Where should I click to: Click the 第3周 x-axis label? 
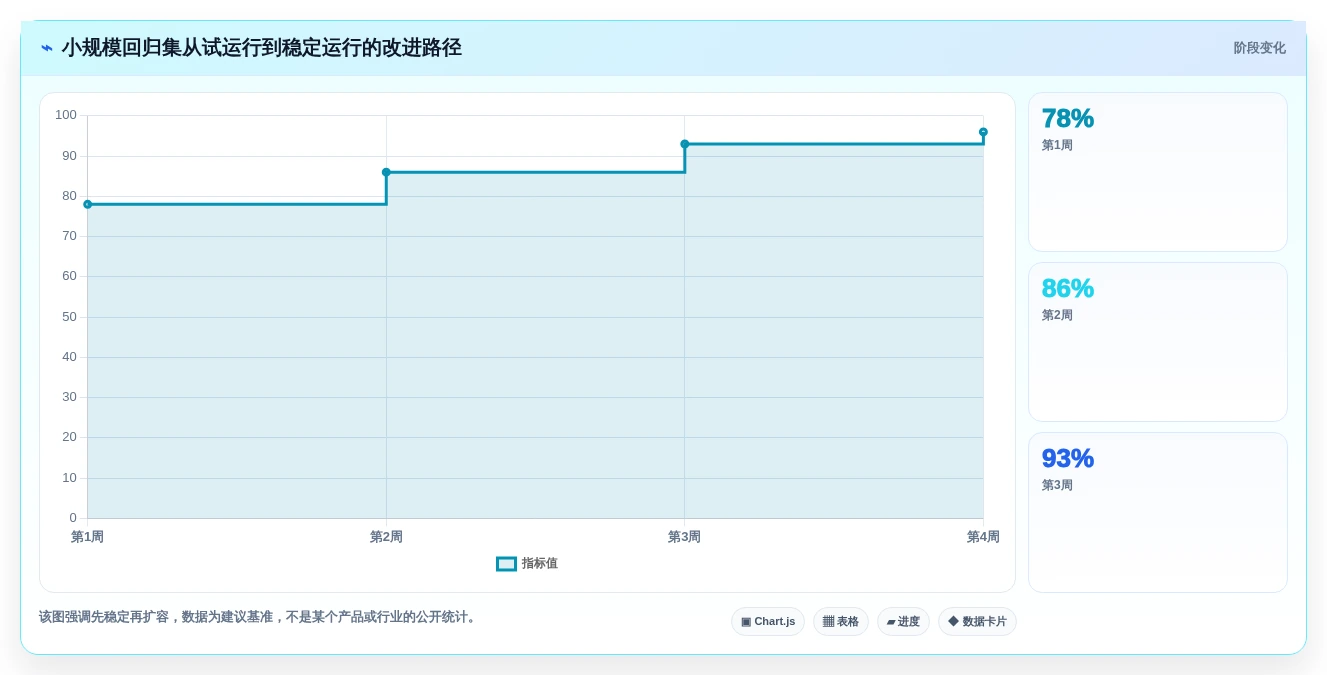point(684,537)
